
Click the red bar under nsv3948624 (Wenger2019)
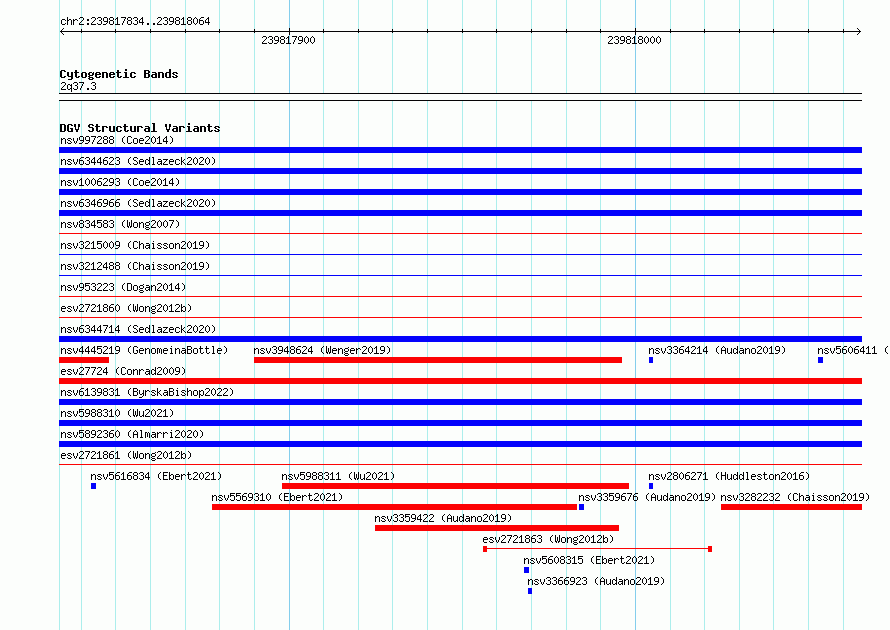point(438,360)
